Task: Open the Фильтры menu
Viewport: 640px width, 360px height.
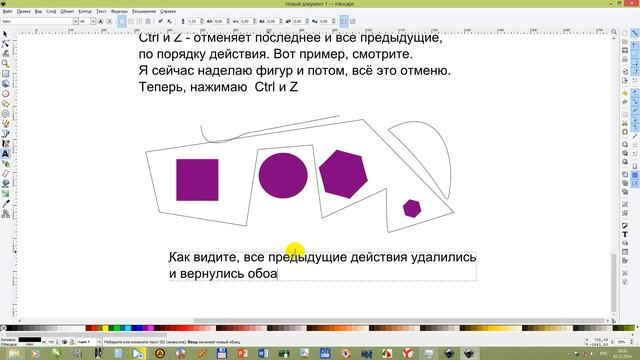Action: [x=119, y=11]
